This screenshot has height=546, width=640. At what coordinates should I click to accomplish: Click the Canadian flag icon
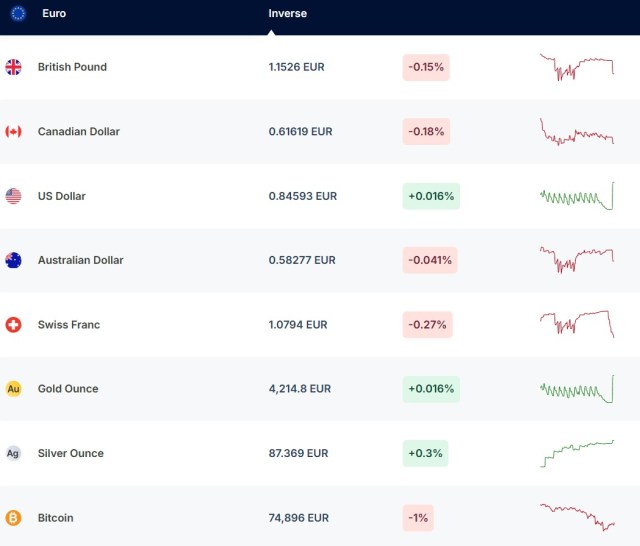point(13,132)
